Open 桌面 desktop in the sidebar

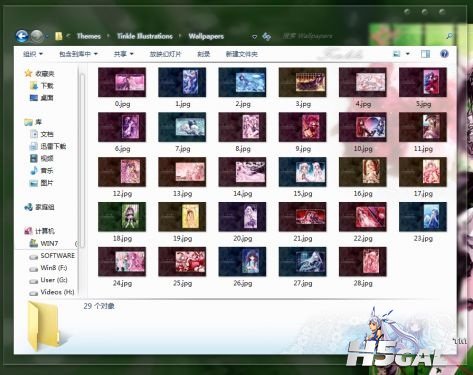tap(42, 98)
